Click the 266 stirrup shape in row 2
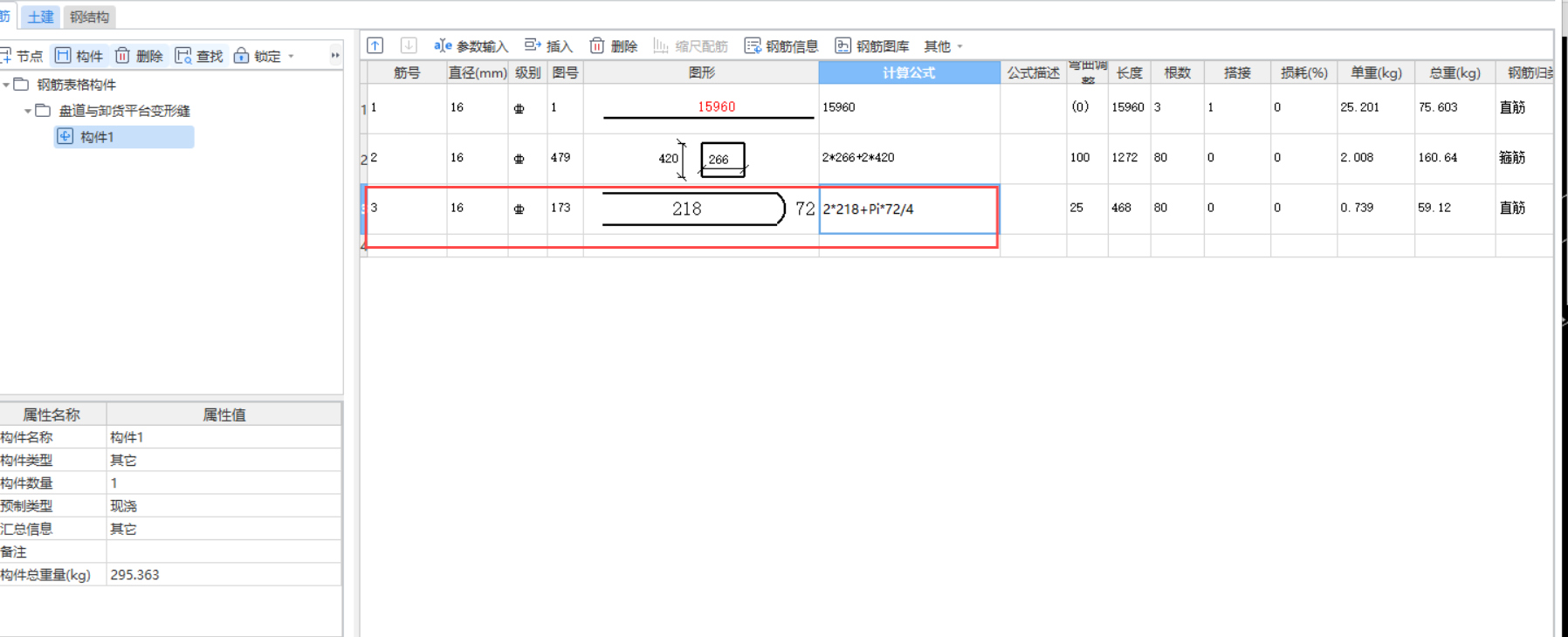This screenshot has width=1568, height=637. point(722,160)
